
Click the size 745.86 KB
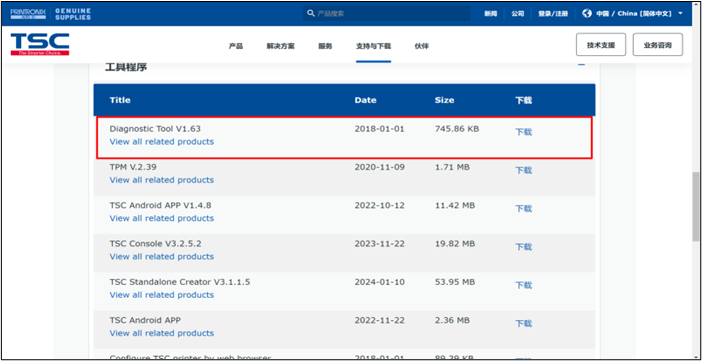(457, 129)
